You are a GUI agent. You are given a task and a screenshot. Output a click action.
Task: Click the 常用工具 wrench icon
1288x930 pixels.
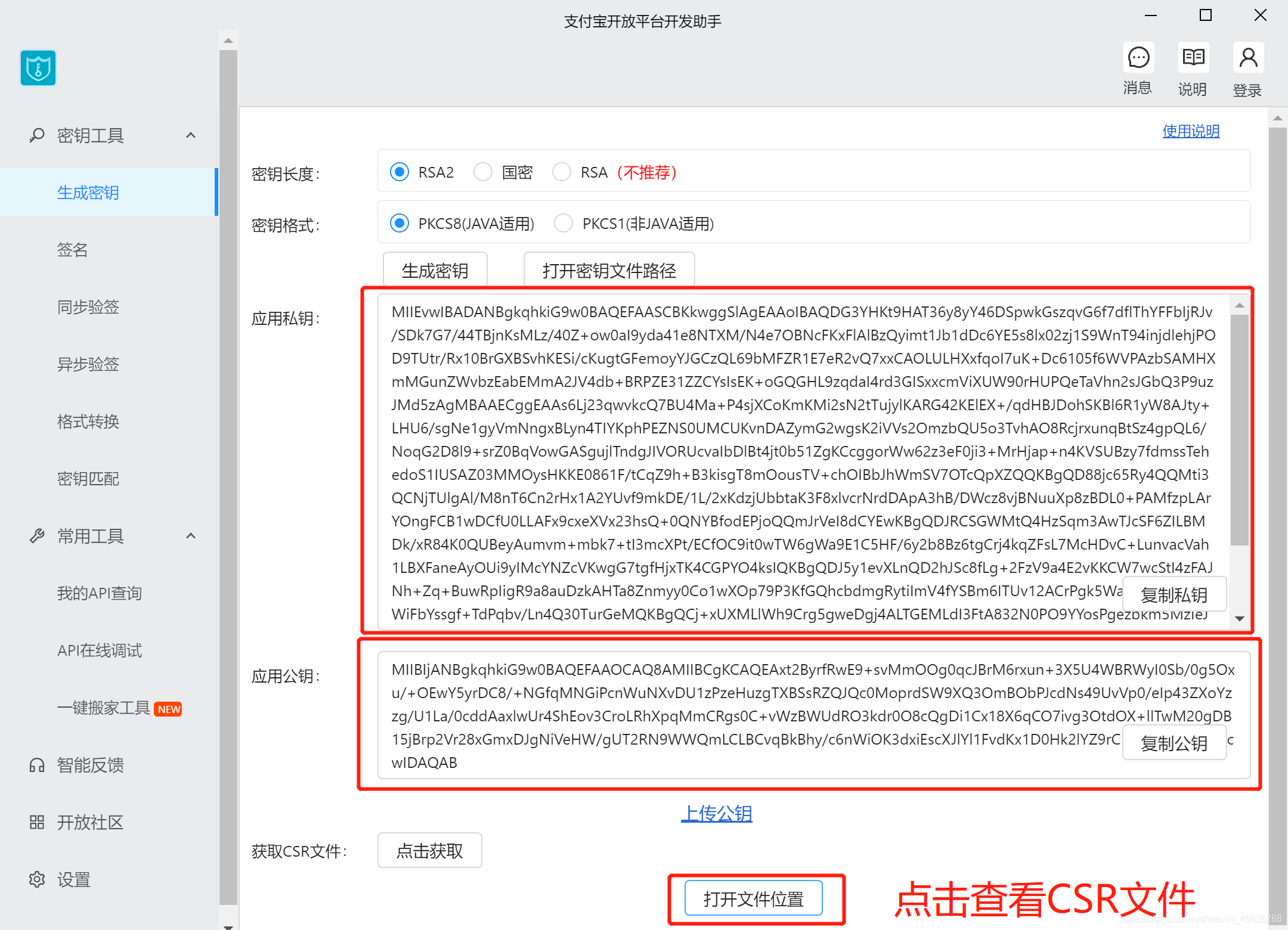[x=37, y=536]
